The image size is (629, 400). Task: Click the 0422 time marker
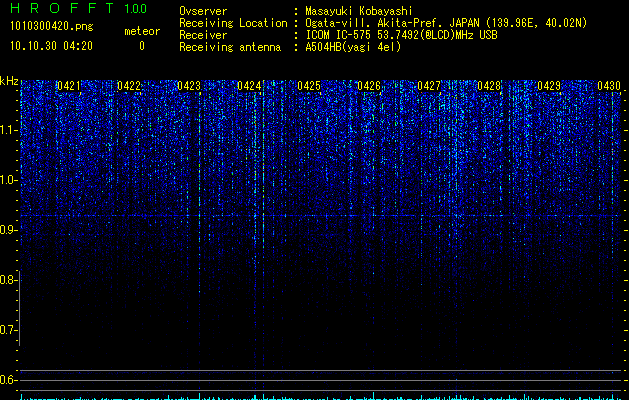[129, 86]
